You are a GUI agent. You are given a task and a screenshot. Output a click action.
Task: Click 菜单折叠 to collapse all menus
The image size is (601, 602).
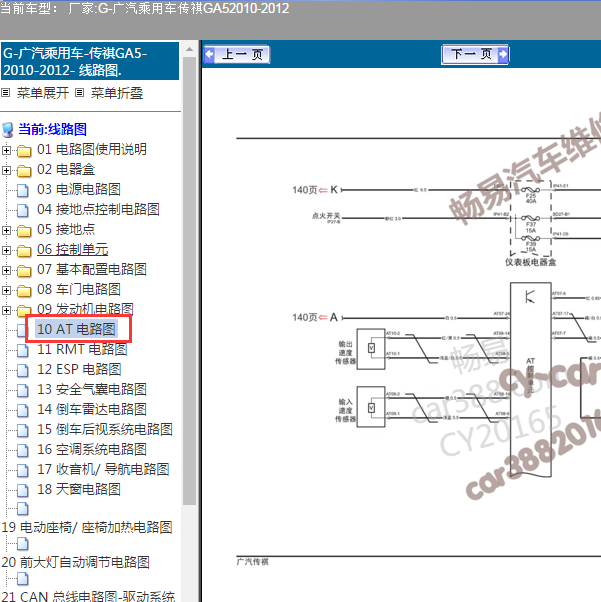click(117, 93)
